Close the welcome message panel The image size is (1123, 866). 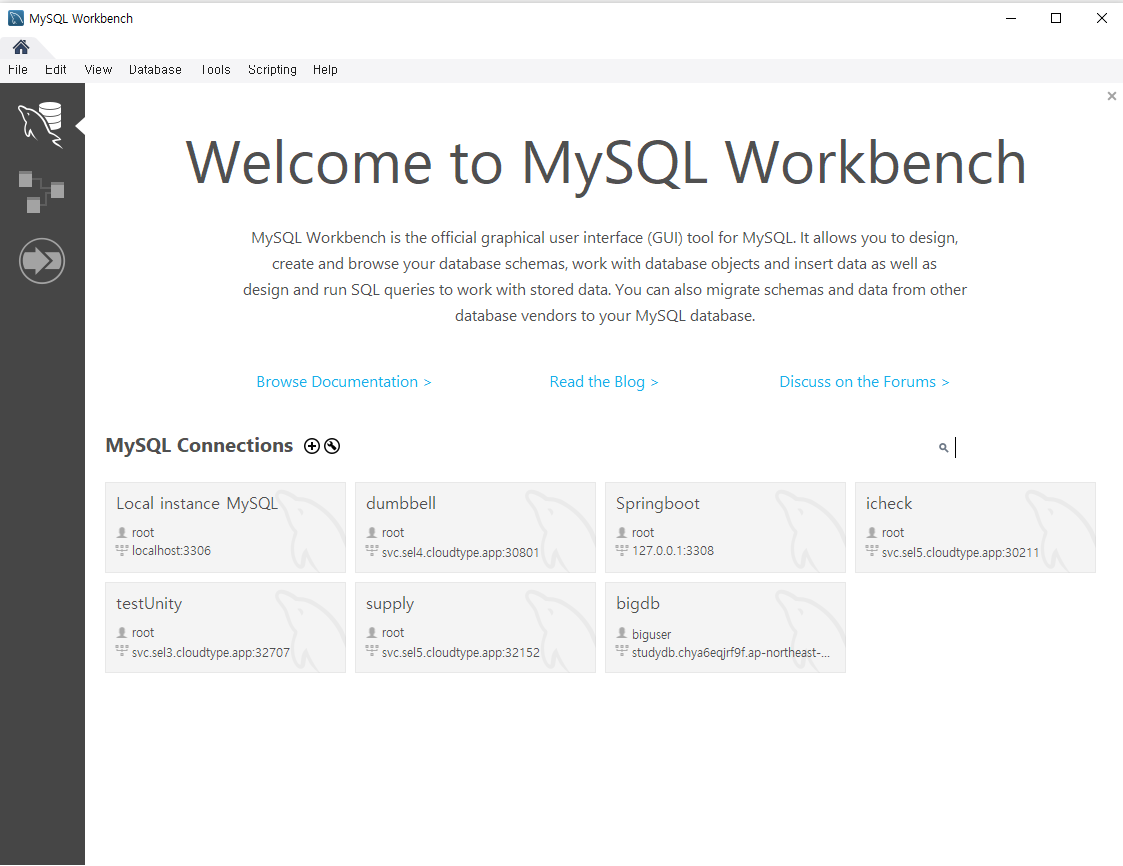(1112, 96)
